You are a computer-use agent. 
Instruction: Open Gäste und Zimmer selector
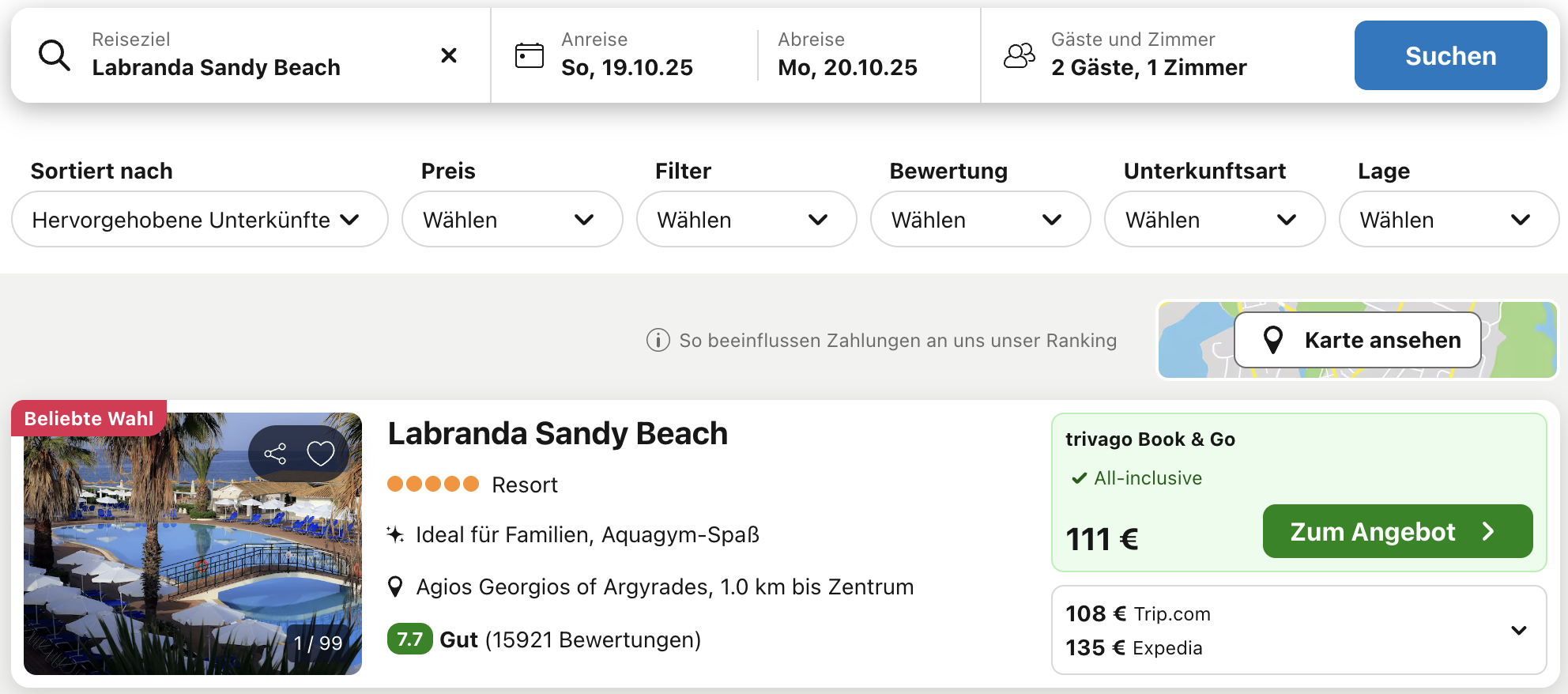pyautogui.click(x=1148, y=55)
